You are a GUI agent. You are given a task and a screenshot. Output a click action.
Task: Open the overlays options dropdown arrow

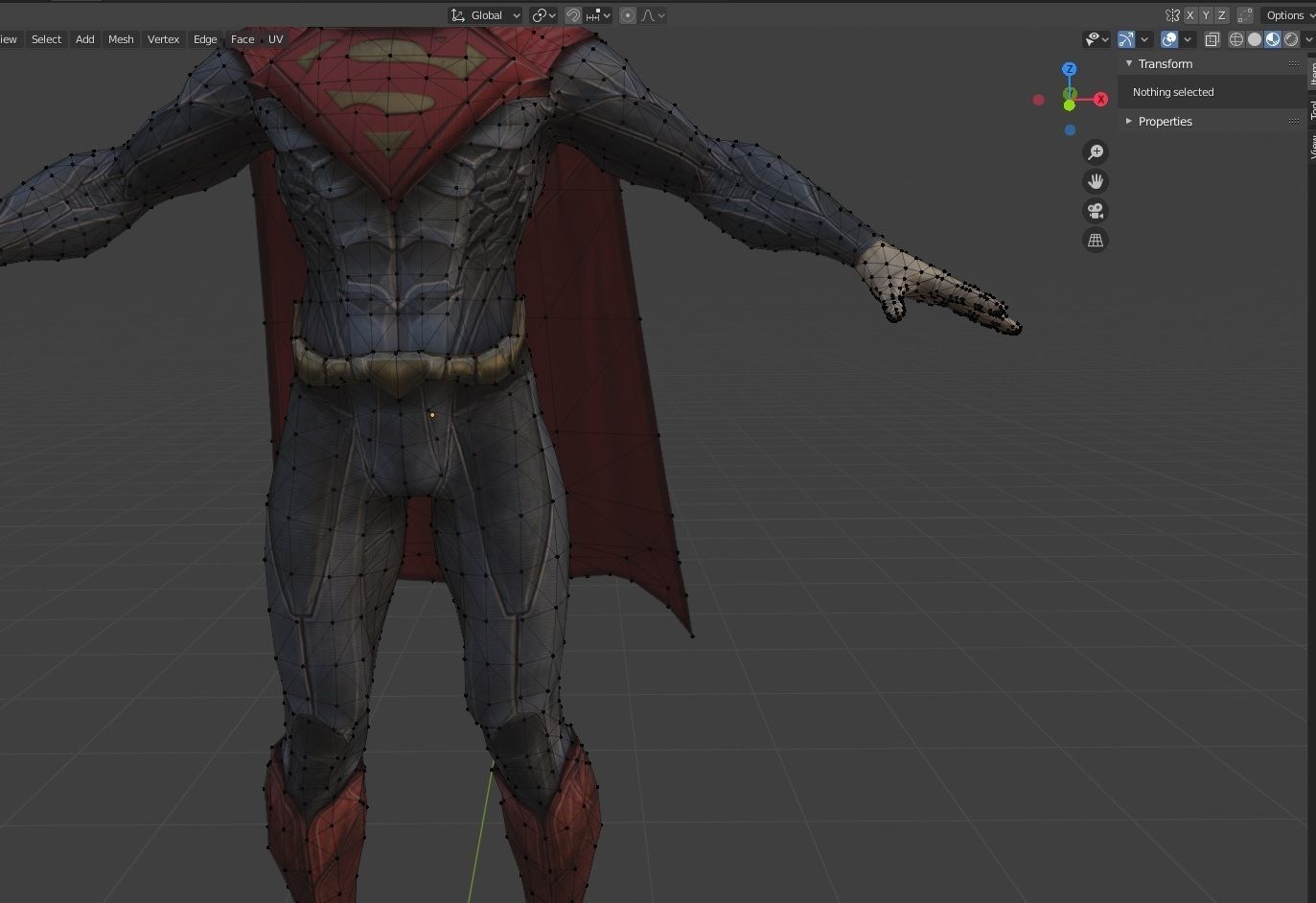[1189, 39]
